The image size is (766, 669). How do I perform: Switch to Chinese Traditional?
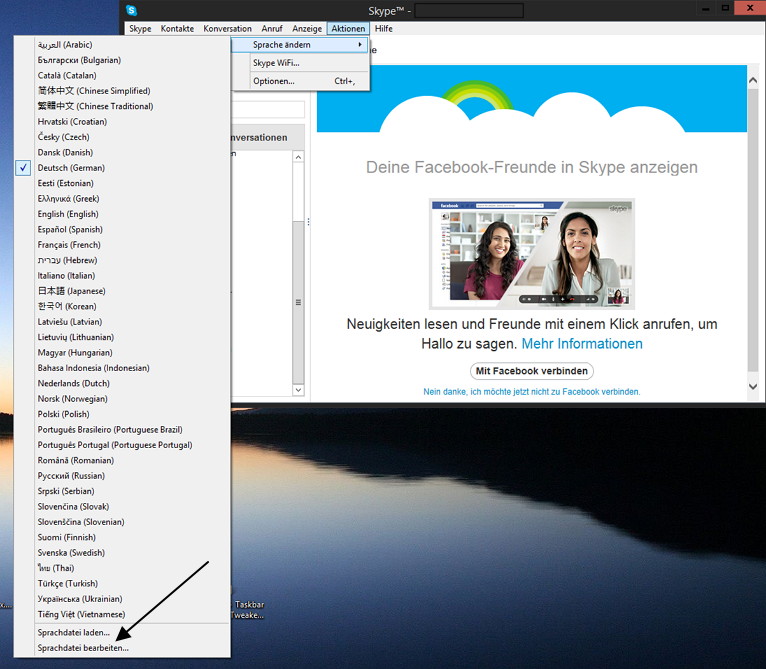pyautogui.click(x=122, y=106)
